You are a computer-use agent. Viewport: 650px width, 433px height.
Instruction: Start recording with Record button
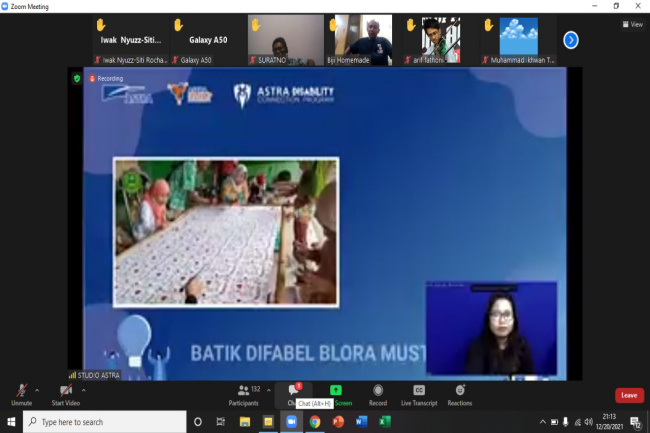(x=378, y=395)
